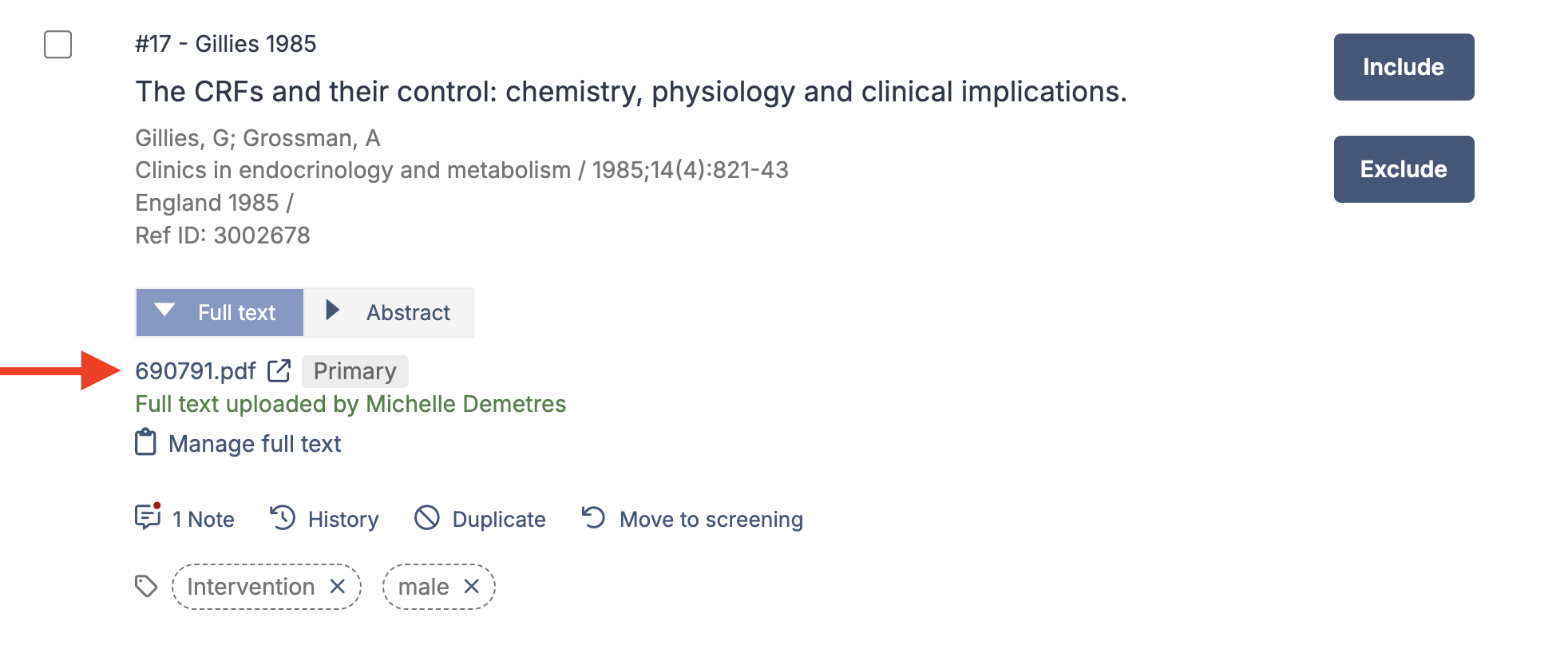
Task: Click the Abstract right-pointing triangle
Action: pyautogui.click(x=333, y=310)
